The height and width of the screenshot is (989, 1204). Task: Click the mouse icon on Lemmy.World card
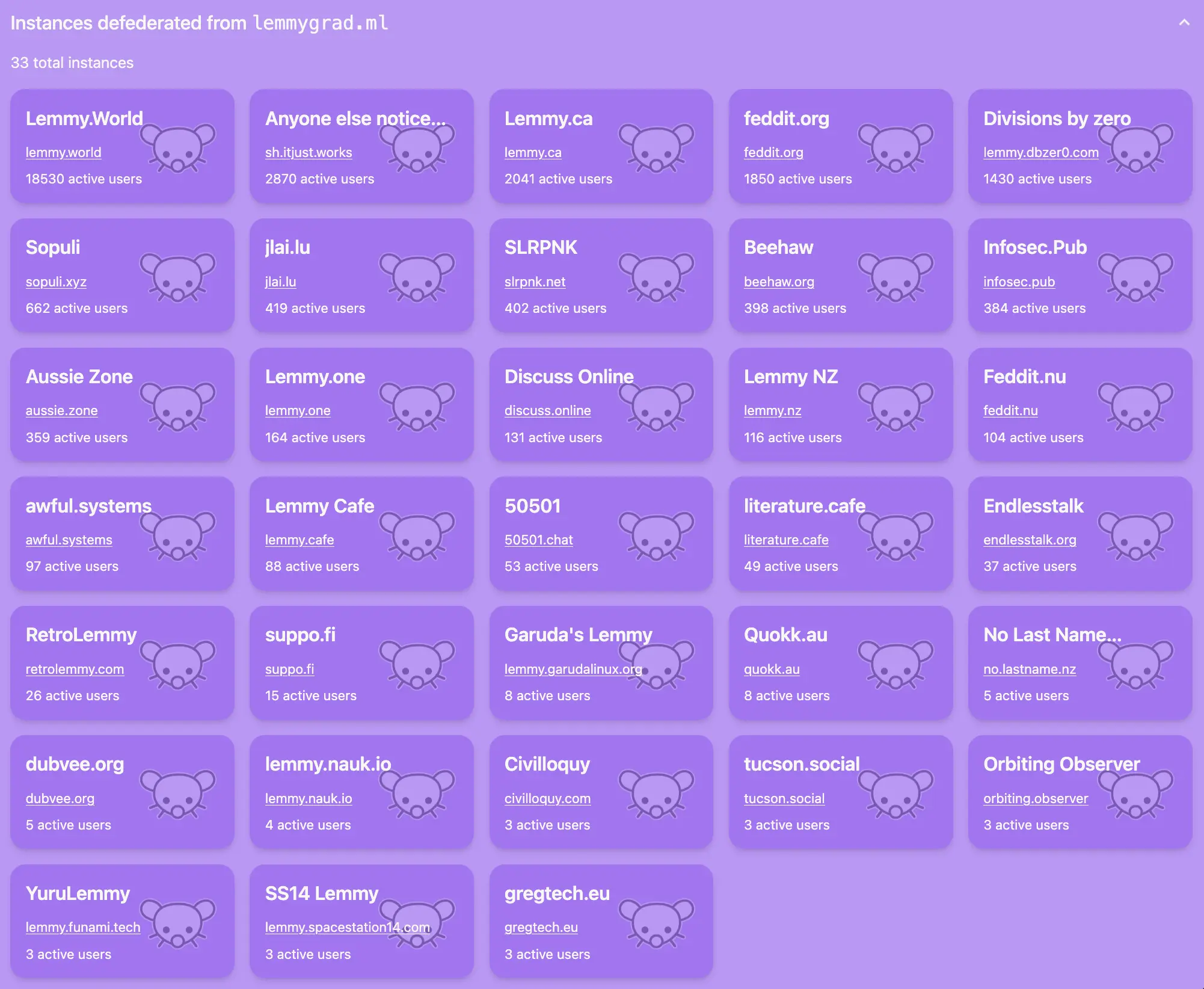click(x=177, y=147)
